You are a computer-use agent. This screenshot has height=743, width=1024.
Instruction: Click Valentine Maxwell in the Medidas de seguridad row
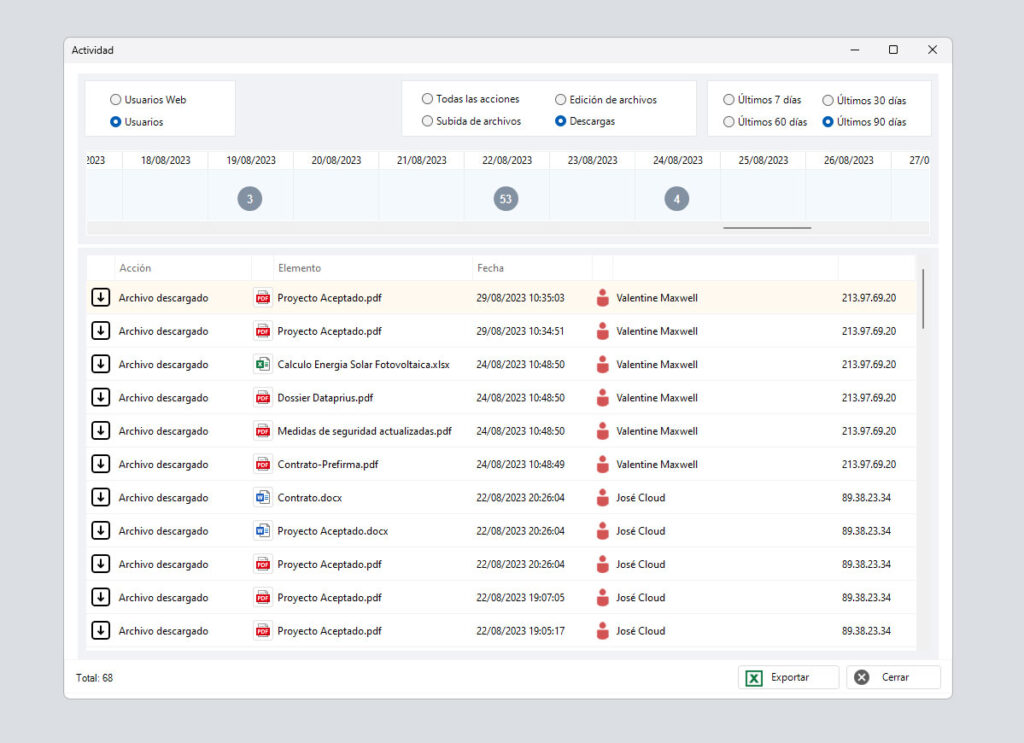657,431
